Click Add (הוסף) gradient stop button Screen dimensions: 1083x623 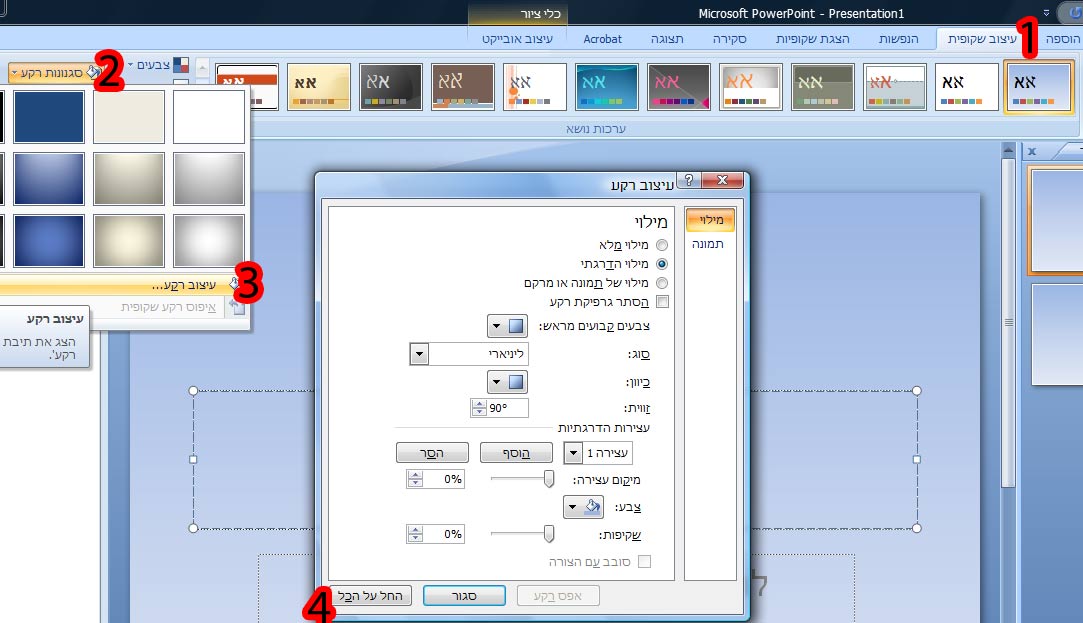click(x=516, y=453)
